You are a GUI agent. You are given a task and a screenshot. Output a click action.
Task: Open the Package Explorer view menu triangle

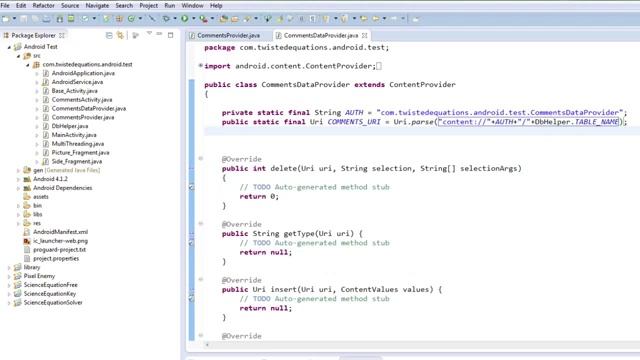click(149, 33)
